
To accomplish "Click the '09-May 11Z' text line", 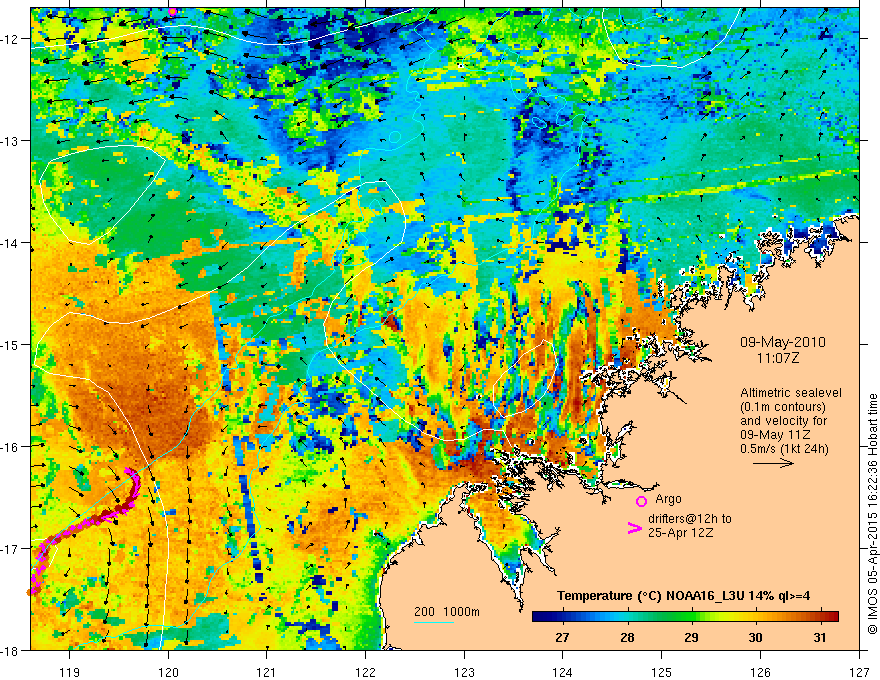I will [x=774, y=435].
